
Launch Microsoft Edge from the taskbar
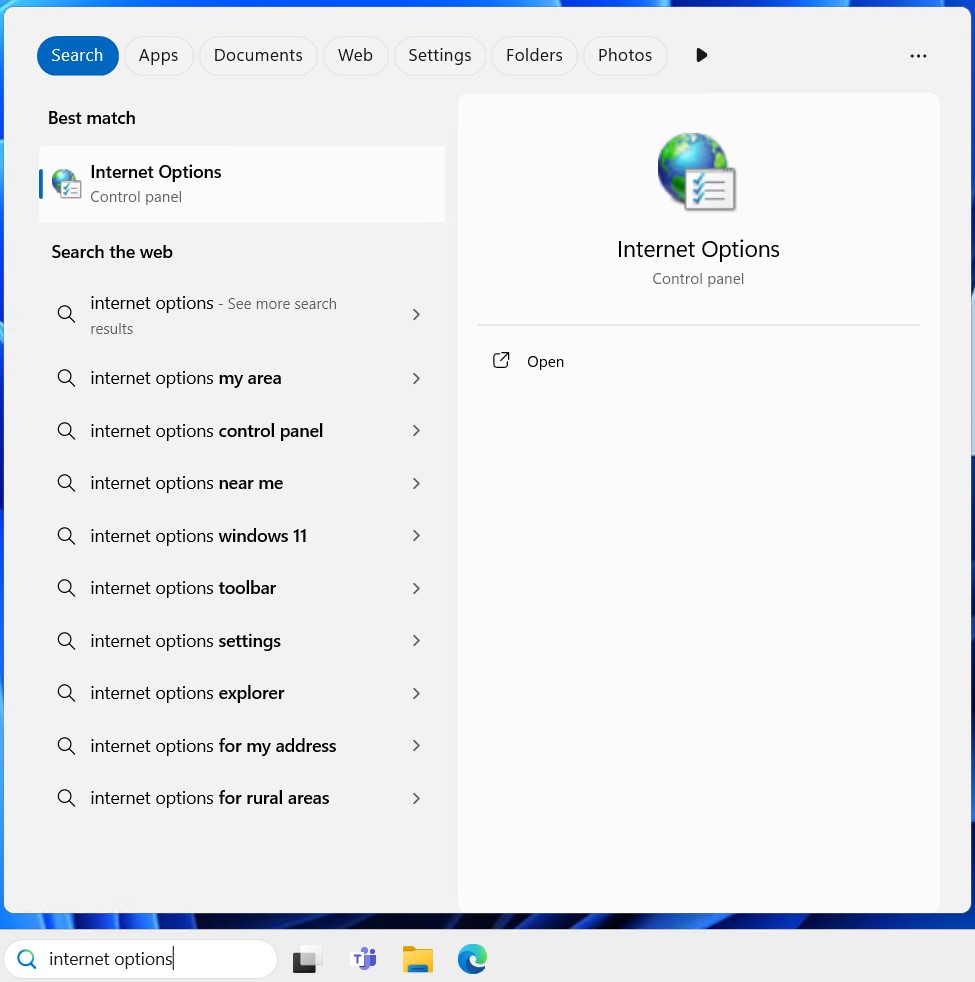472,959
